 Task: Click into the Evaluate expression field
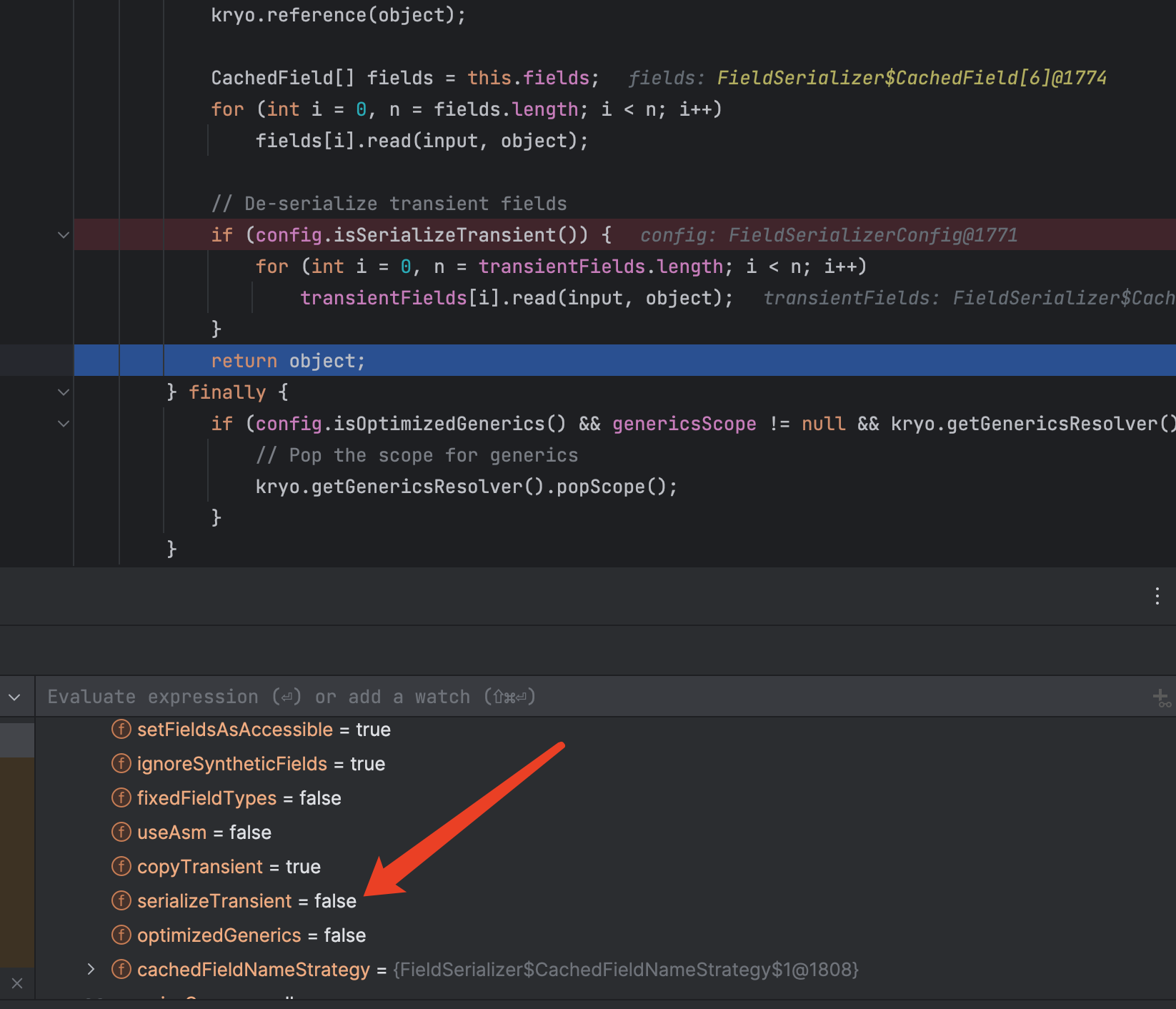[x=572, y=697]
